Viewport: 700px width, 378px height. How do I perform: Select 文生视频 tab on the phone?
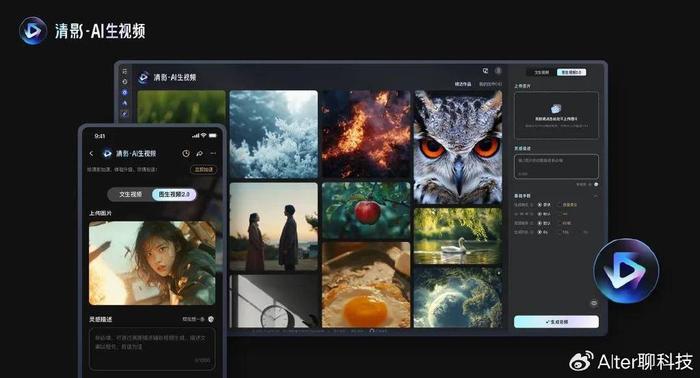[130, 195]
